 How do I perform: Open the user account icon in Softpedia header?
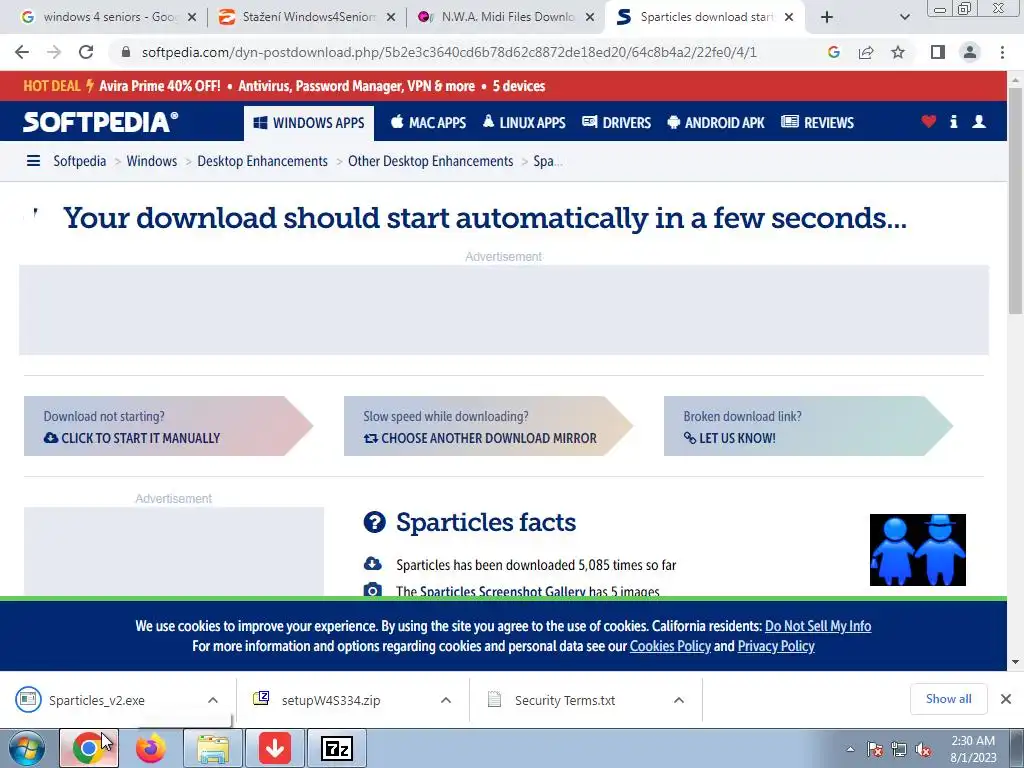click(x=979, y=121)
